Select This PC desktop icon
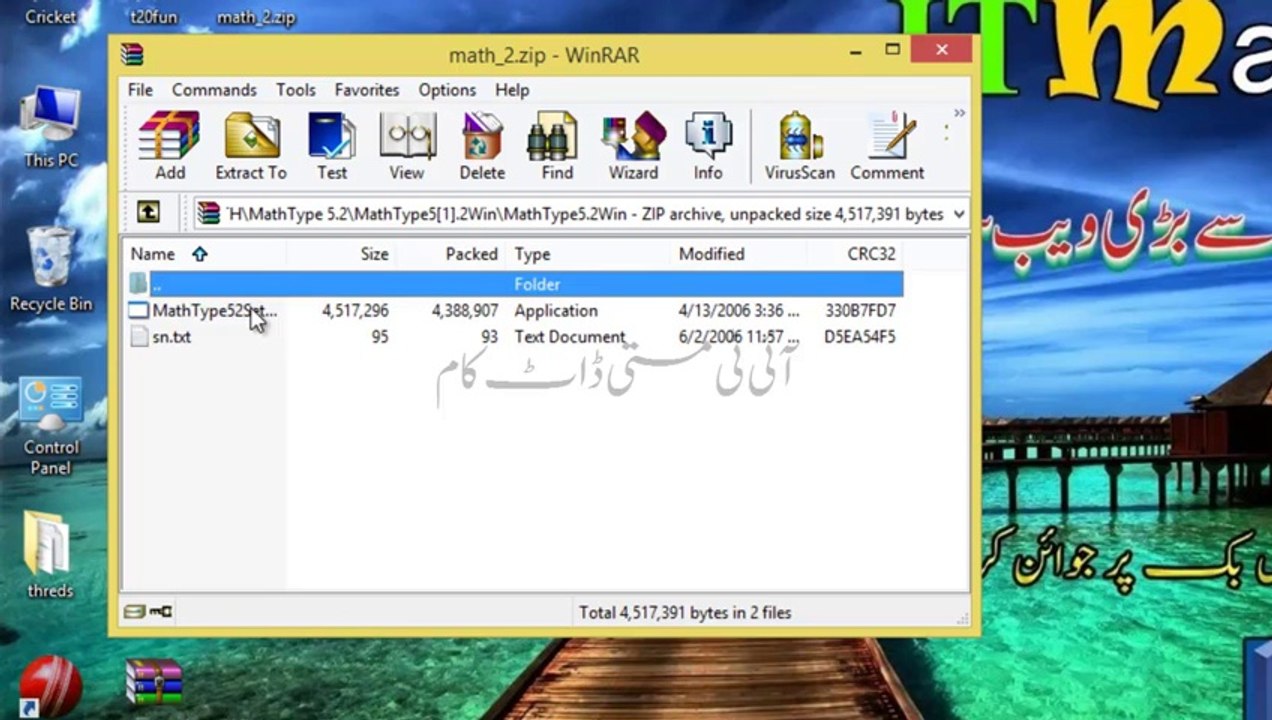The image size is (1272, 720). pos(51,128)
